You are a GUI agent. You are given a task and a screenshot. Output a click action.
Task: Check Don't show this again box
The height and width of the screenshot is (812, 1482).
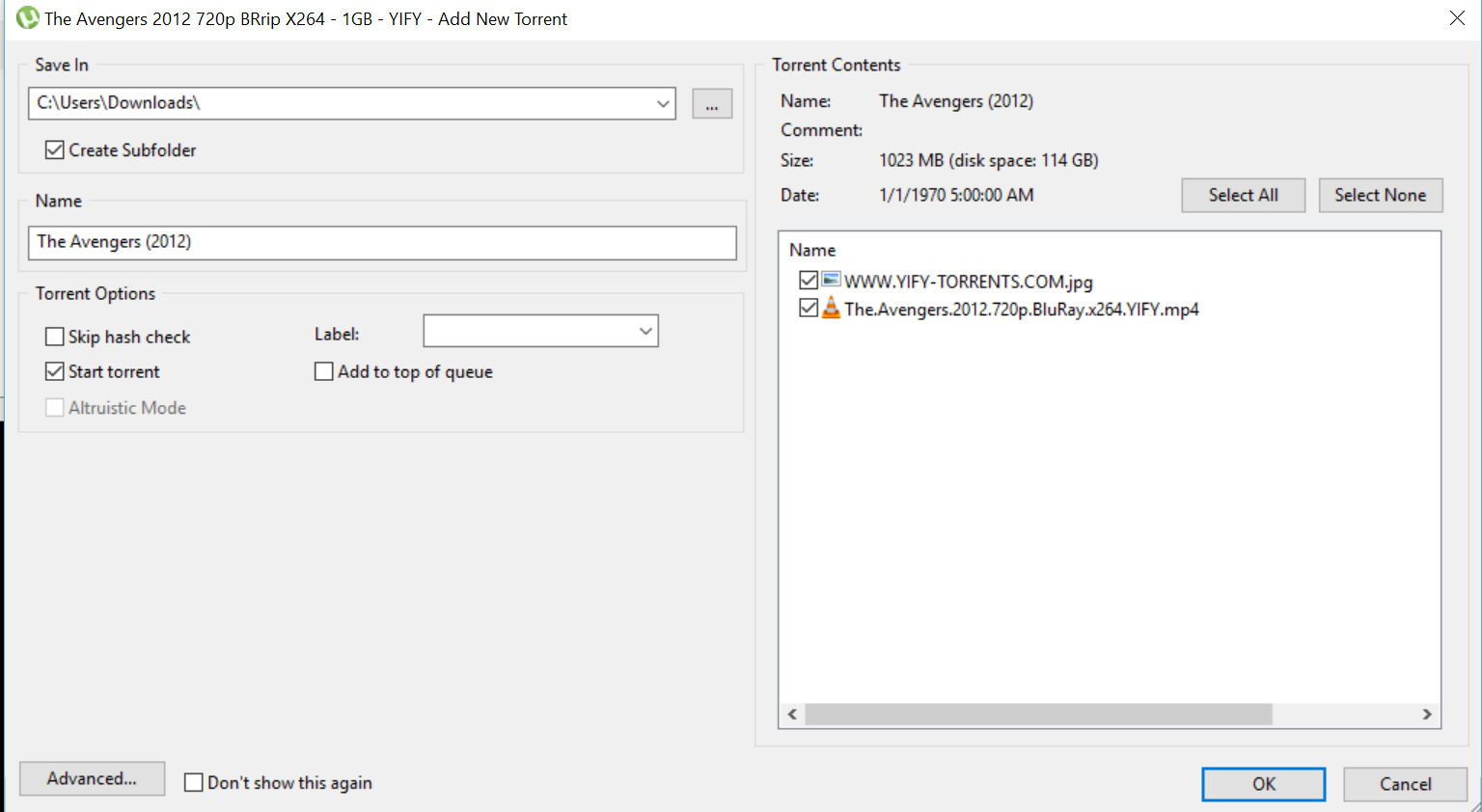click(194, 782)
